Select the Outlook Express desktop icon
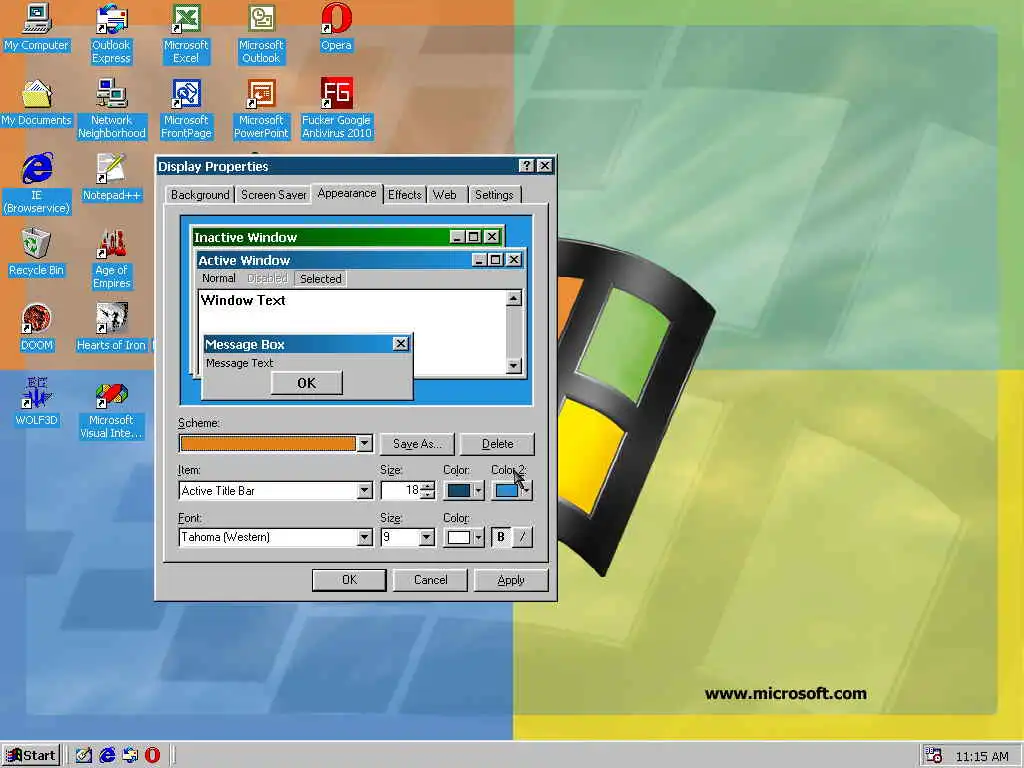 tap(111, 34)
